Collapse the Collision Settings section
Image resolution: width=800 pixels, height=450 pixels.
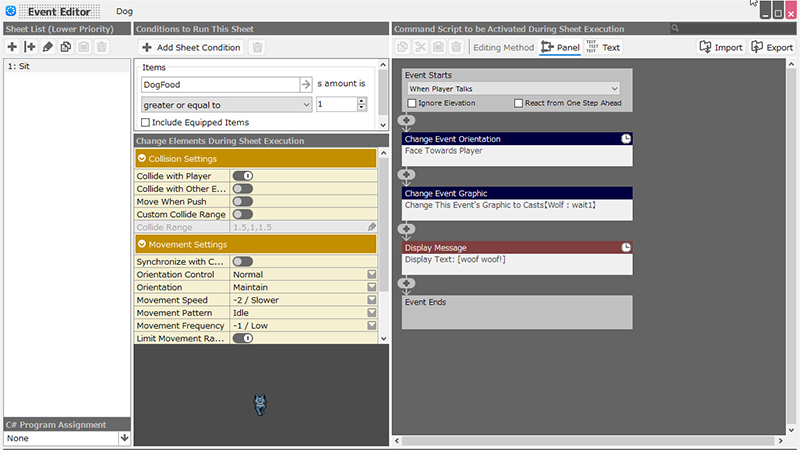click(142, 158)
